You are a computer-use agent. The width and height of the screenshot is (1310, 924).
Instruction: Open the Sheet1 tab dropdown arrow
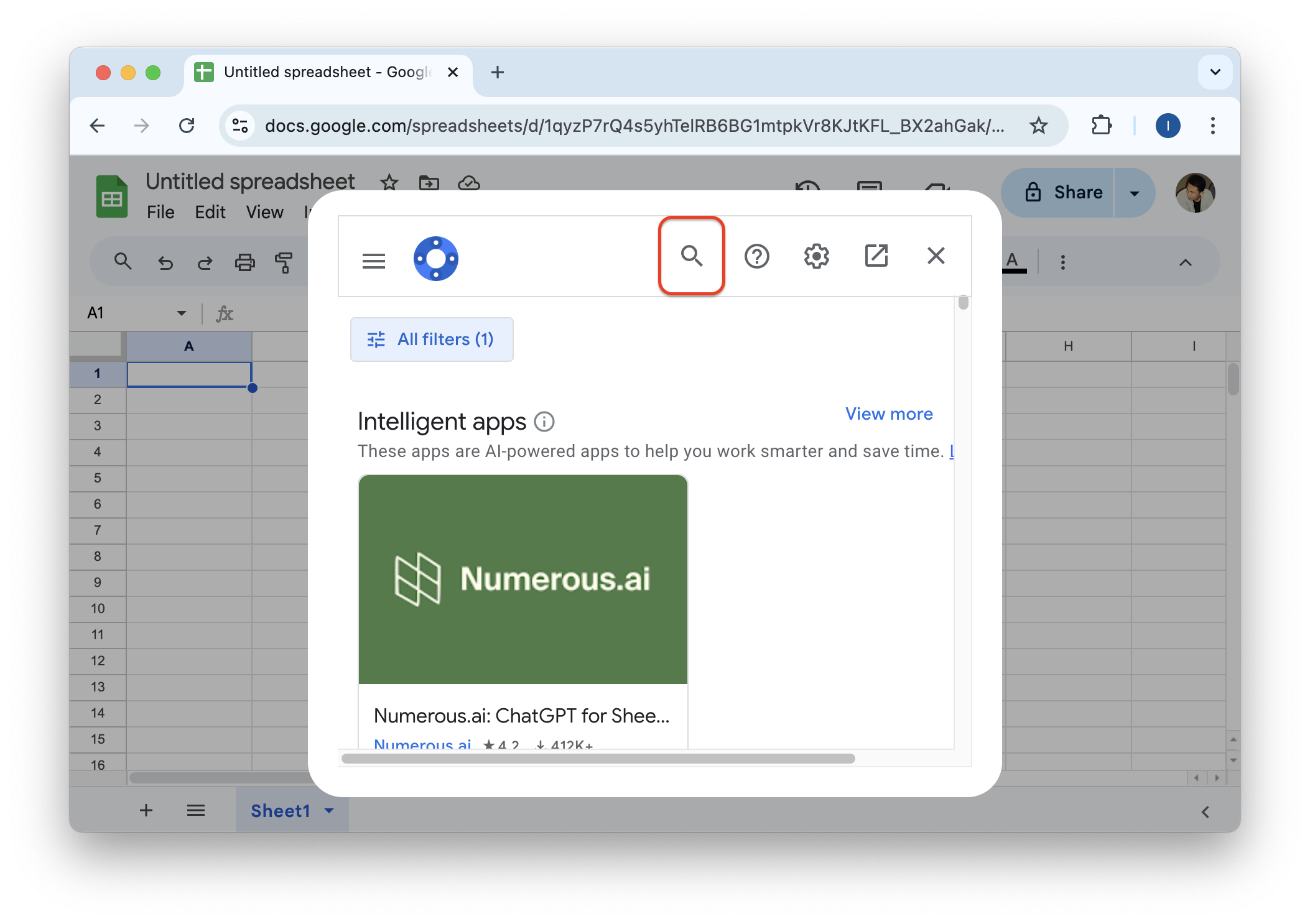[x=329, y=811]
